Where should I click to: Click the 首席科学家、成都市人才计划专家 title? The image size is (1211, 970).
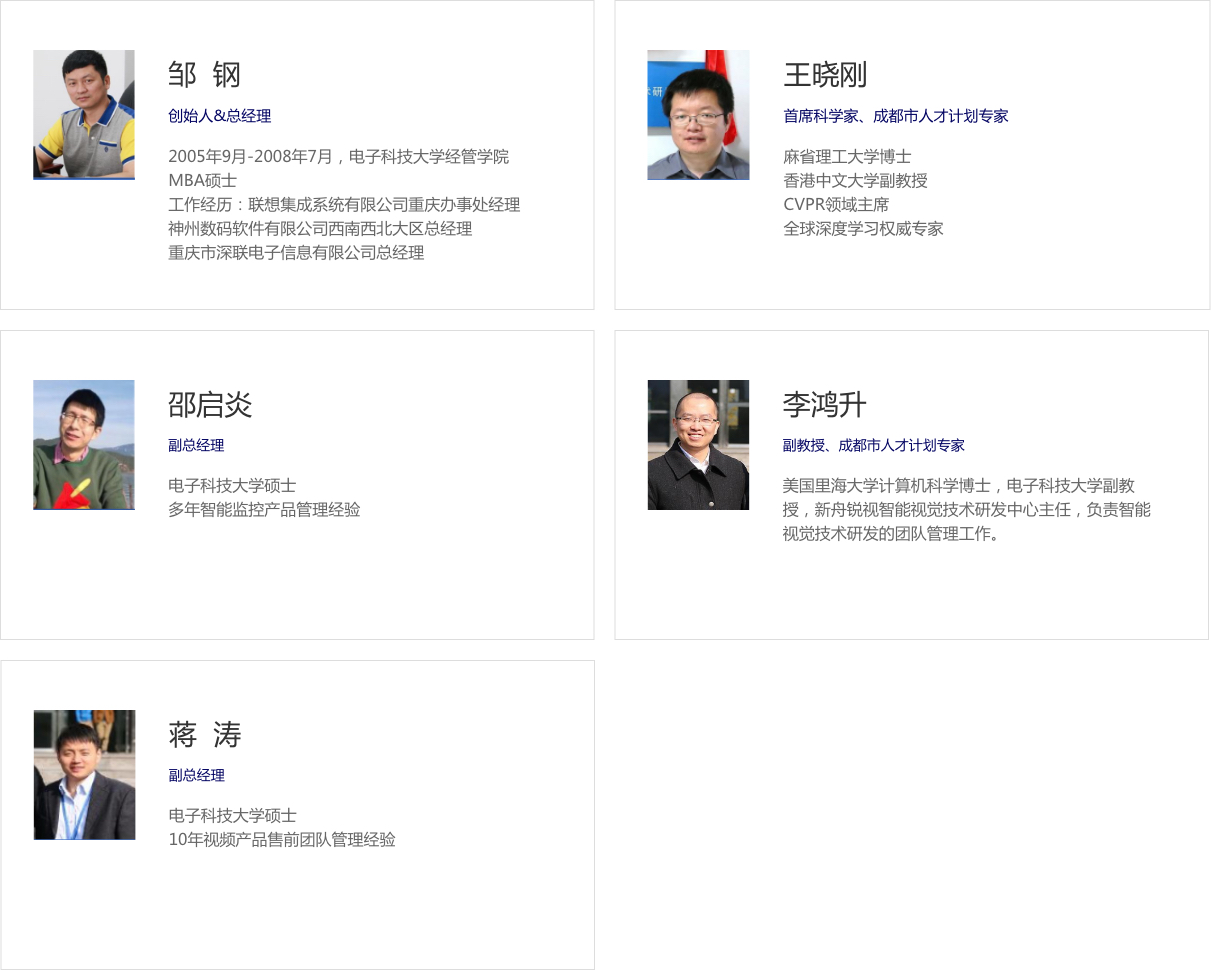point(895,116)
